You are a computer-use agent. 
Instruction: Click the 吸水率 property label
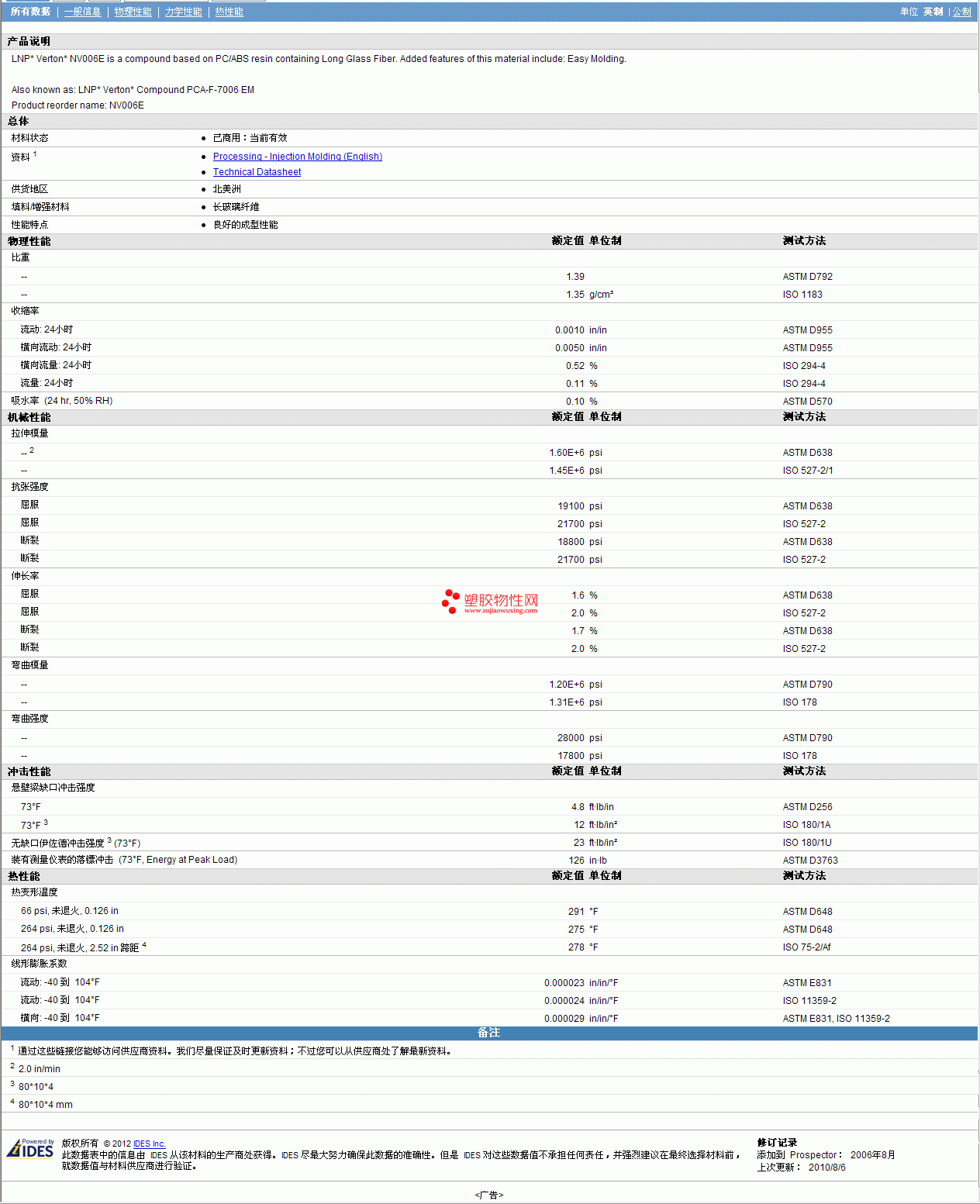click(x=25, y=401)
